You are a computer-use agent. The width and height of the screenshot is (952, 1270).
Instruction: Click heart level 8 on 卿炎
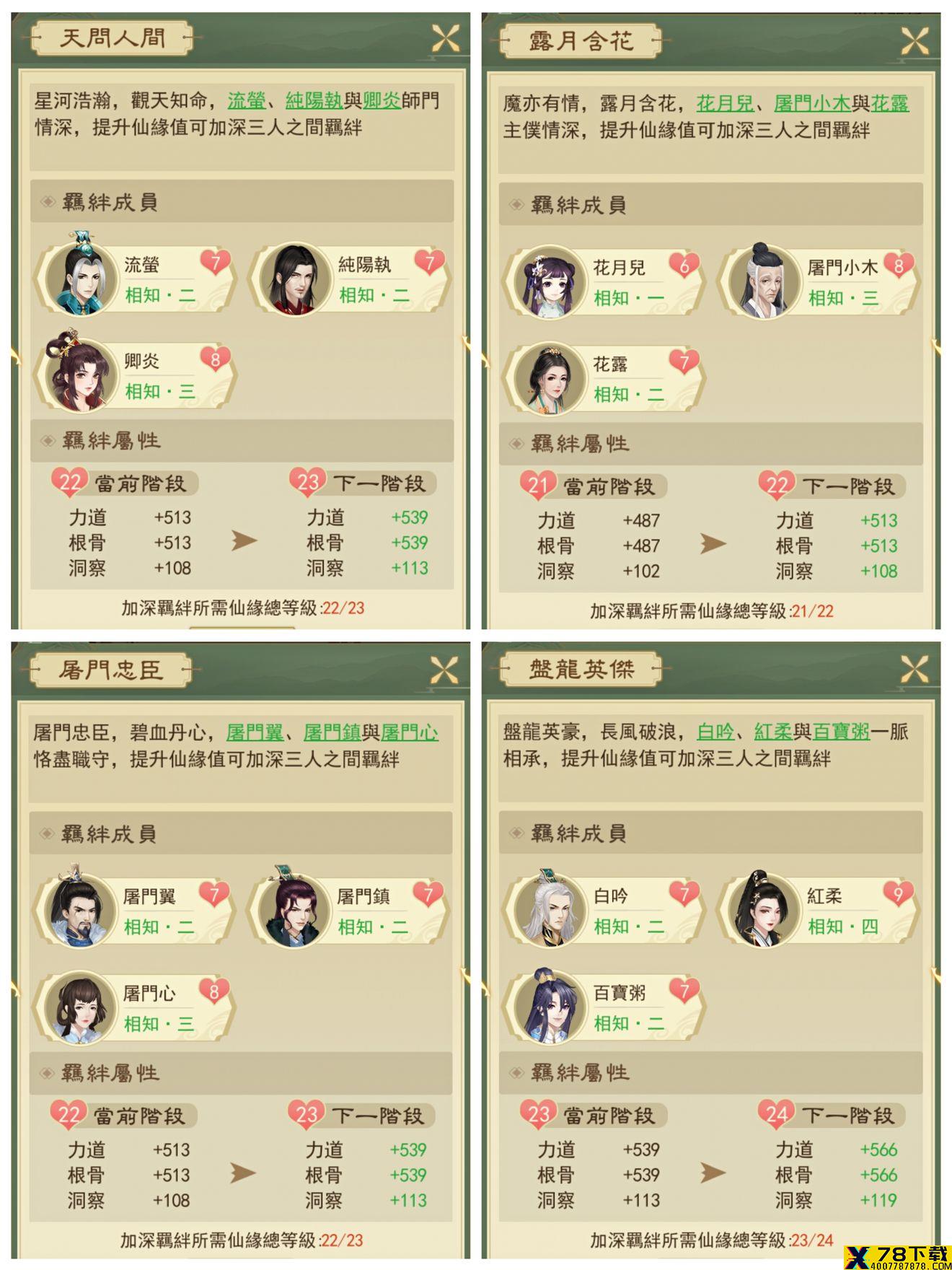click(215, 359)
